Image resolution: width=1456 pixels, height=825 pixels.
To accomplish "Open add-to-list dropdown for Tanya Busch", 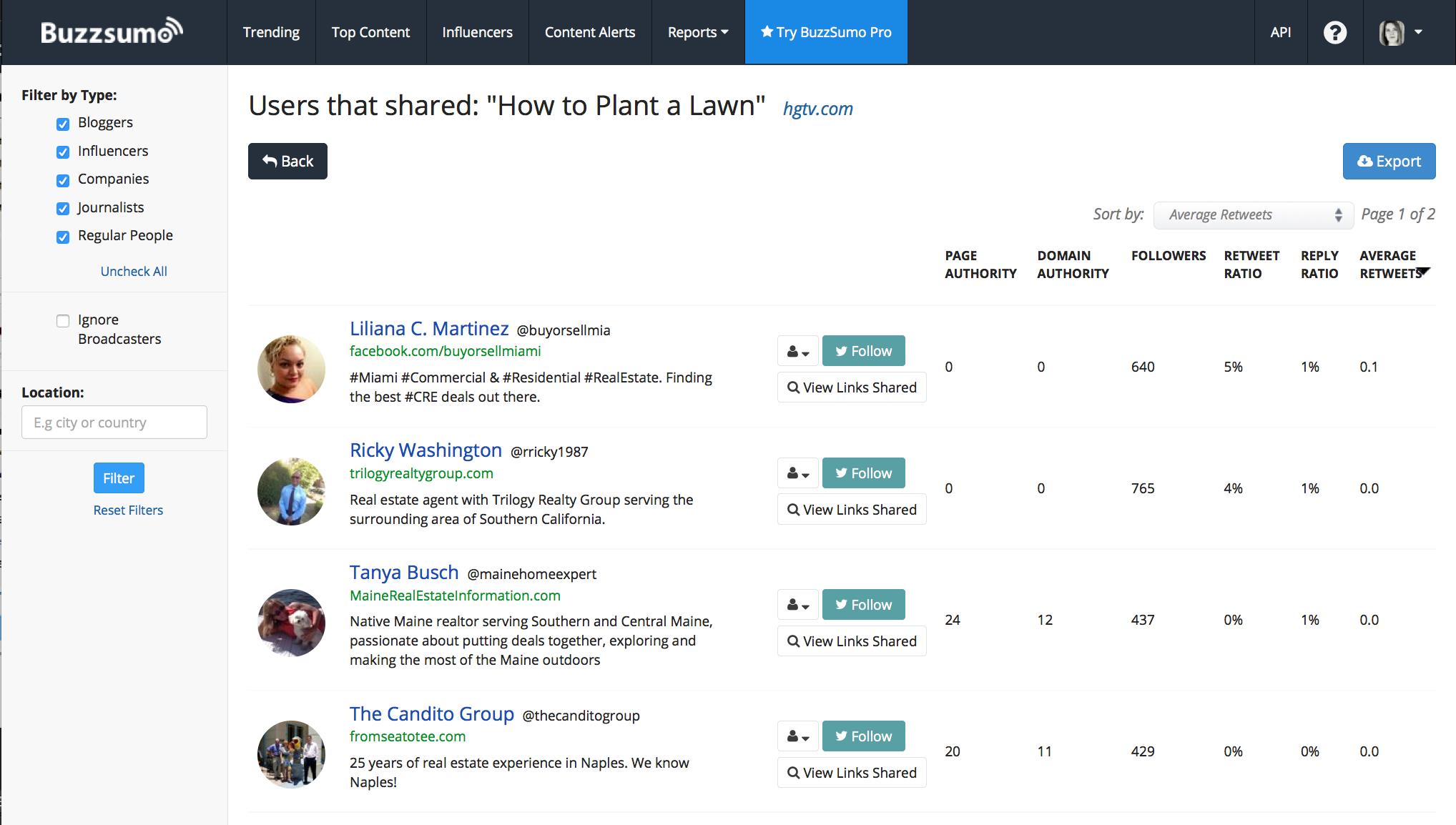I will [x=797, y=605].
